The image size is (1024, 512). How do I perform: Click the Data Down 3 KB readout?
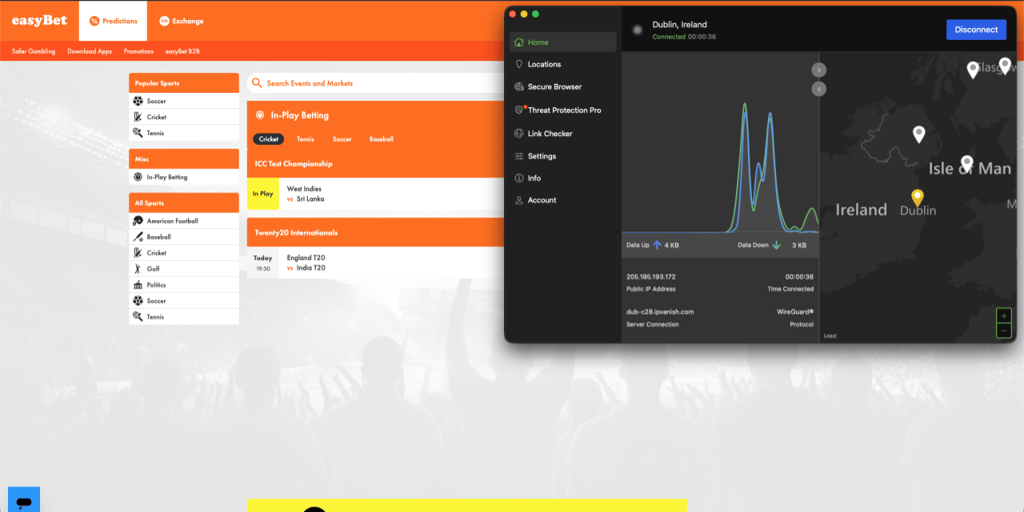tap(772, 245)
